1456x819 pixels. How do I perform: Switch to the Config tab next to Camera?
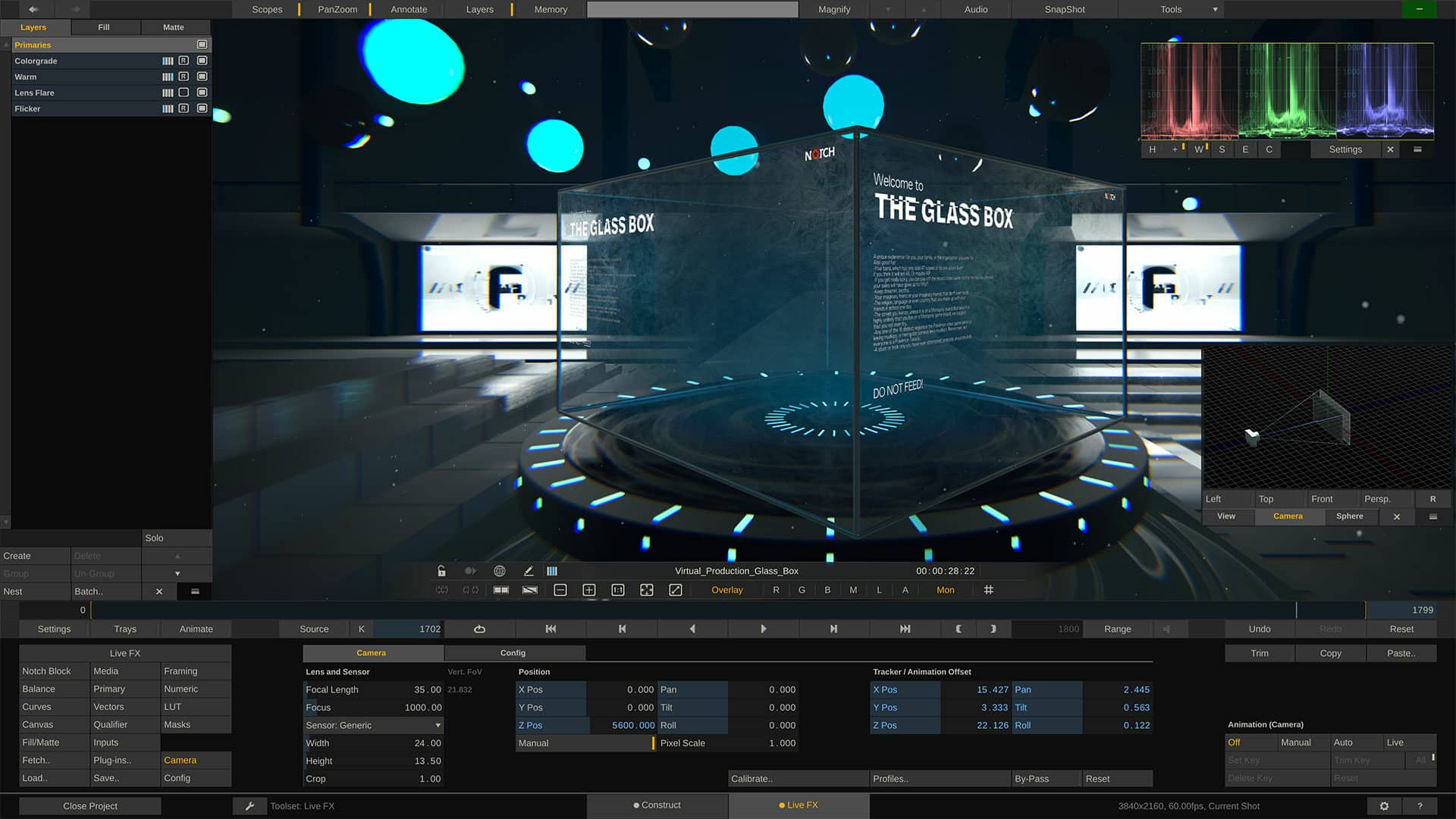pos(513,652)
